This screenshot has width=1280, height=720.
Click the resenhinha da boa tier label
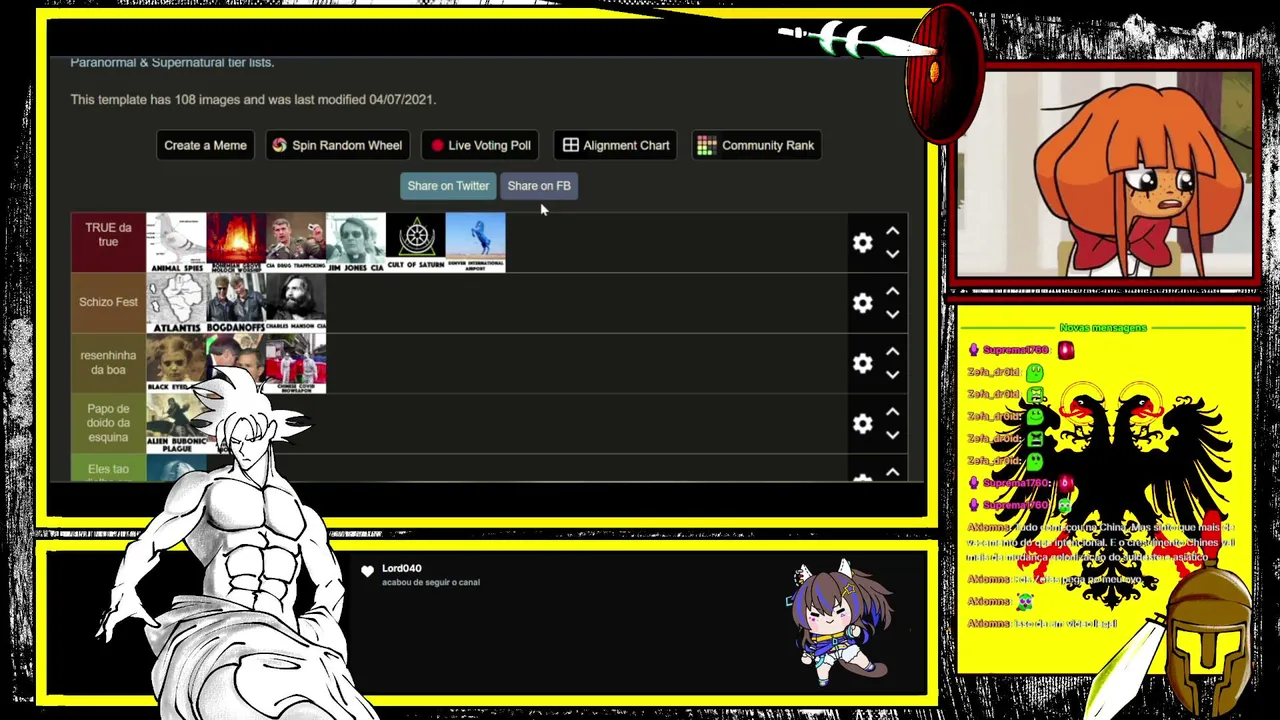click(x=108, y=362)
